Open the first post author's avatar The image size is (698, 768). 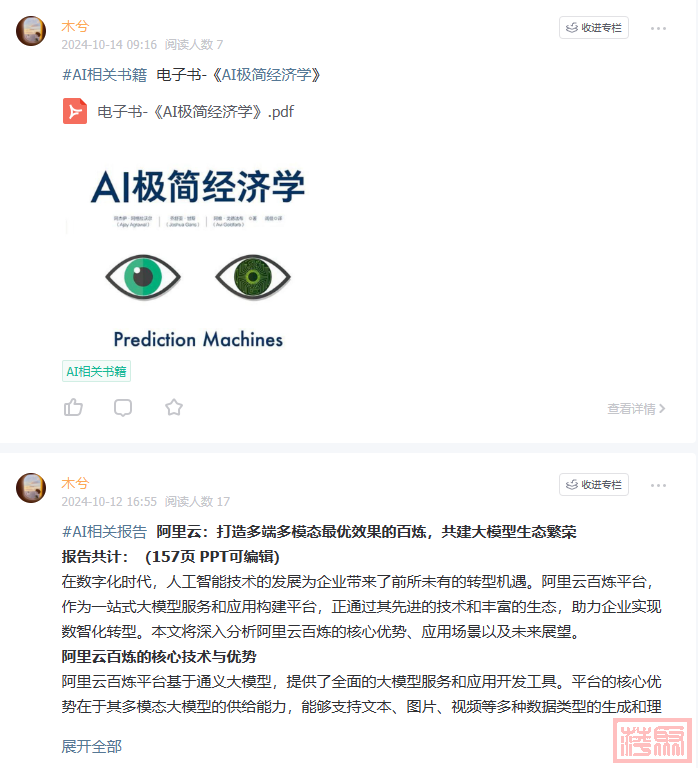click(31, 31)
